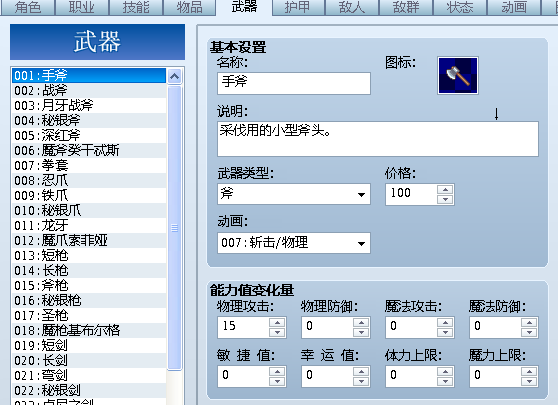Select weapon 008:忍爪

89,180
